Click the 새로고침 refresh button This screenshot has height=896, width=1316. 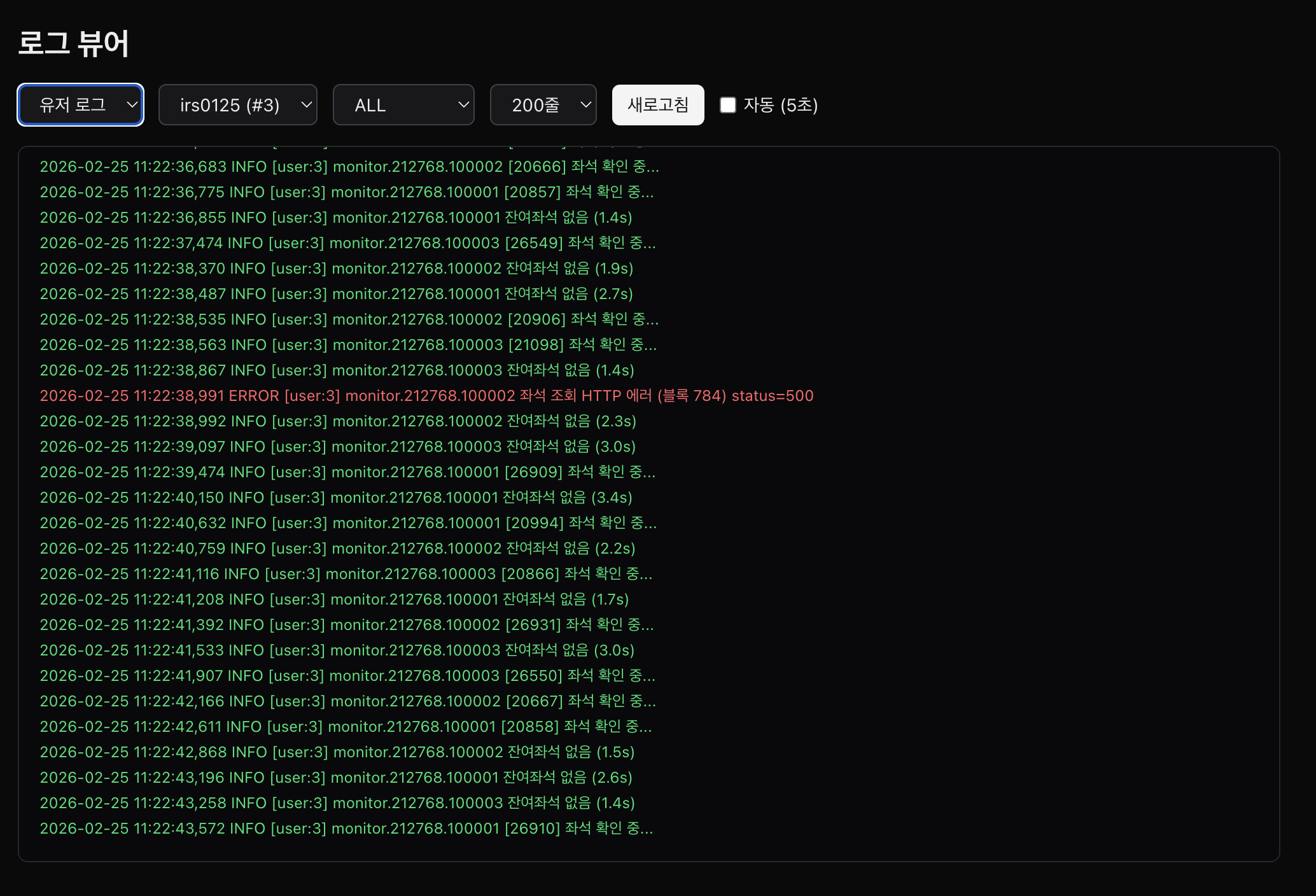click(x=658, y=105)
